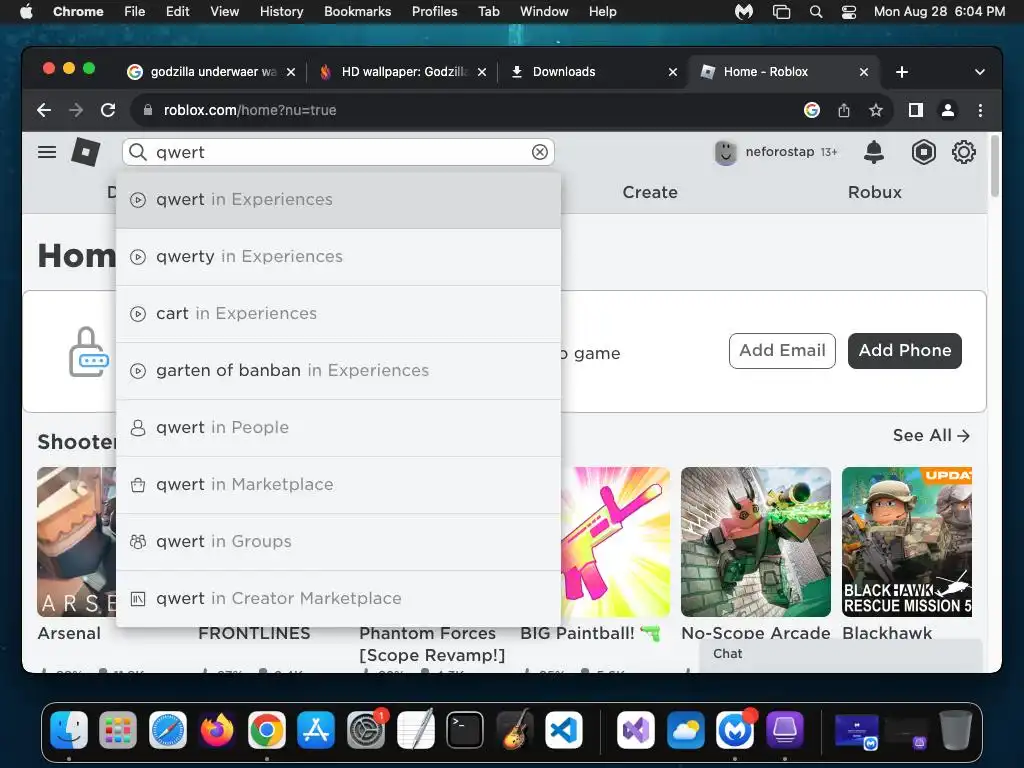Open the Roblox settings gear
The height and width of the screenshot is (768, 1024).
[x=963, y=152]
